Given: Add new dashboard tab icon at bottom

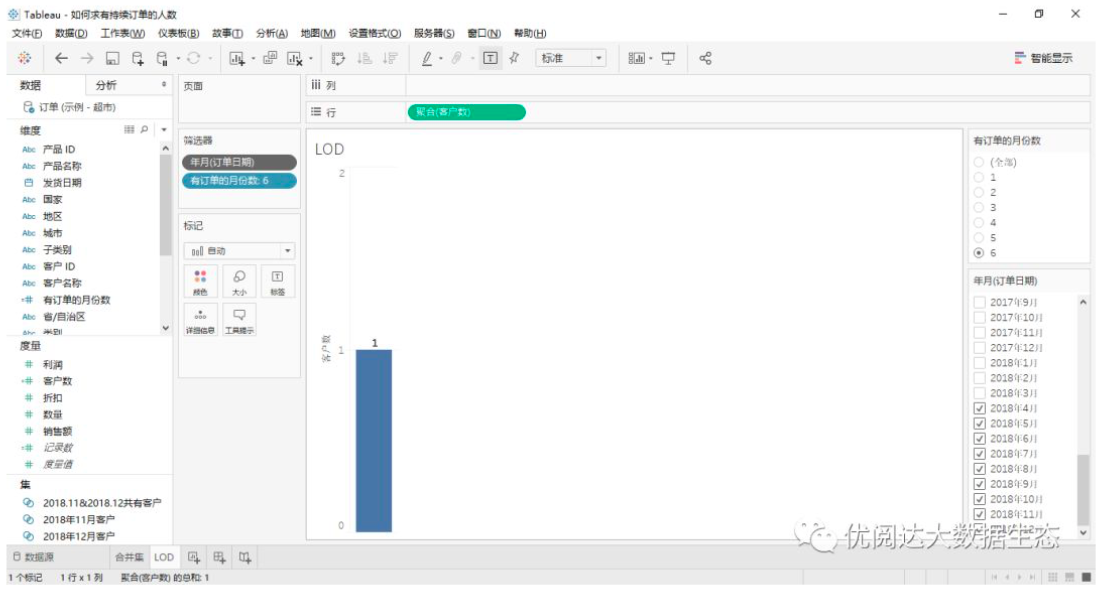Looking at the screenshot, I should pyautogui.click(x=219, y=557).
